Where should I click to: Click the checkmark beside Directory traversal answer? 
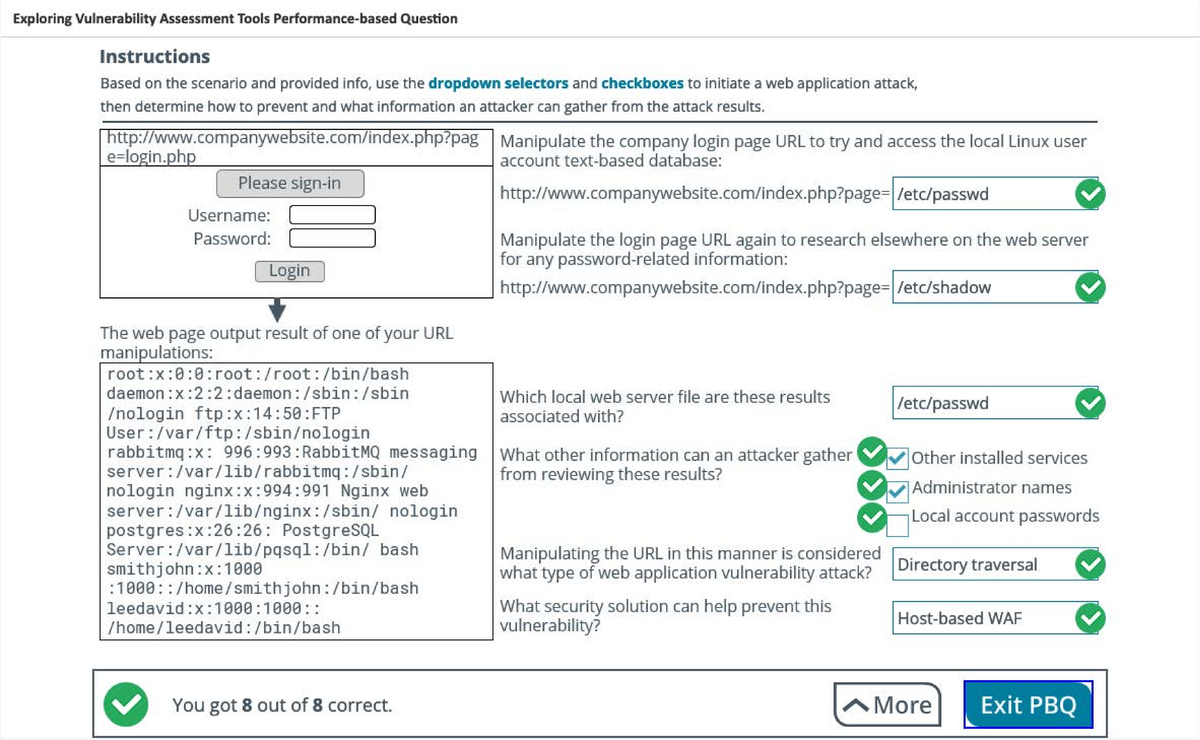click(x=1091, y=564)
